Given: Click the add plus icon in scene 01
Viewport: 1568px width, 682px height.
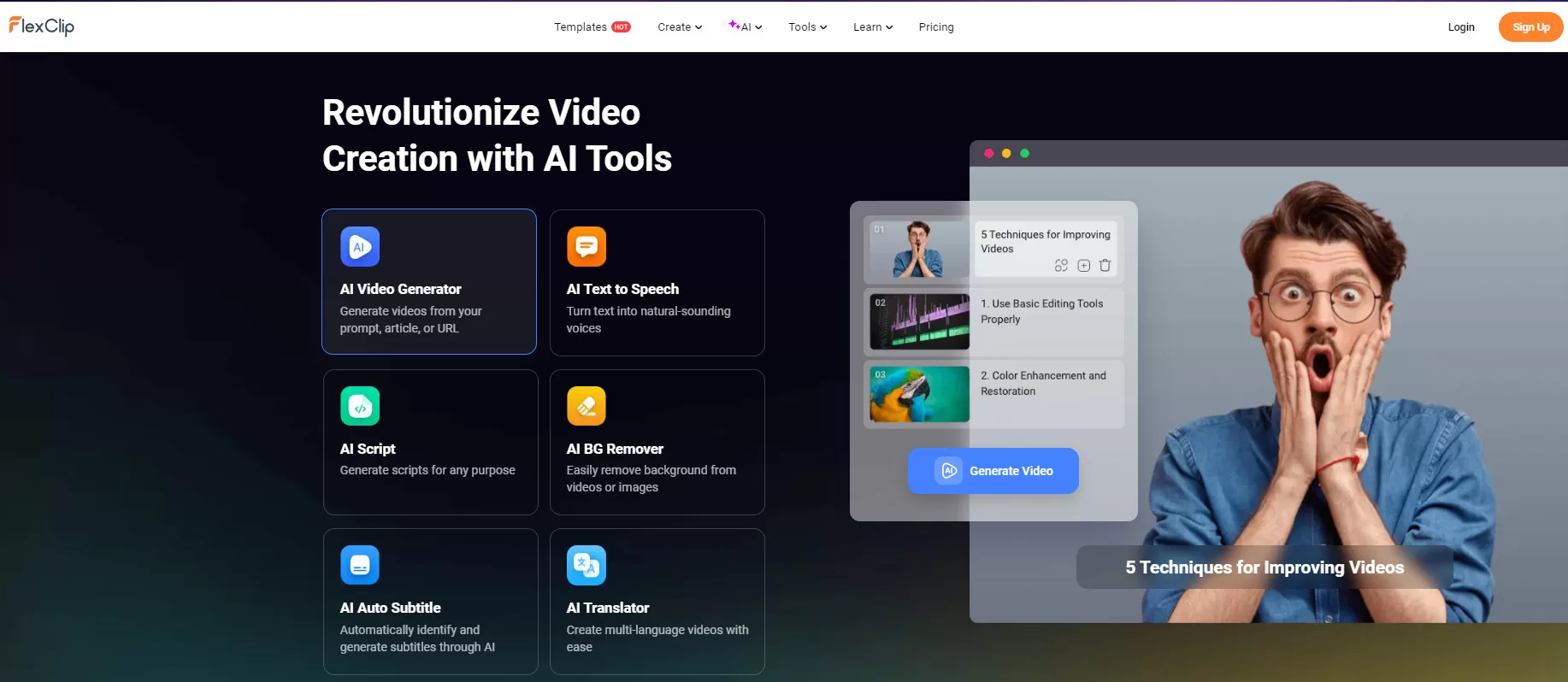Looking at the screenshot, I should tap(1083, 266).
